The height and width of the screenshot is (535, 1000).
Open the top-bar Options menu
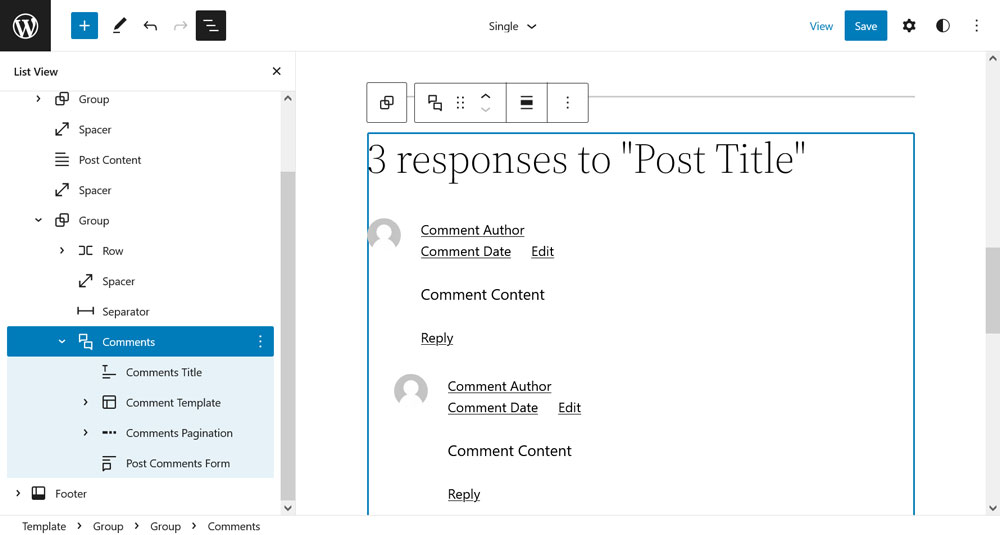click(x=976, y=26)
